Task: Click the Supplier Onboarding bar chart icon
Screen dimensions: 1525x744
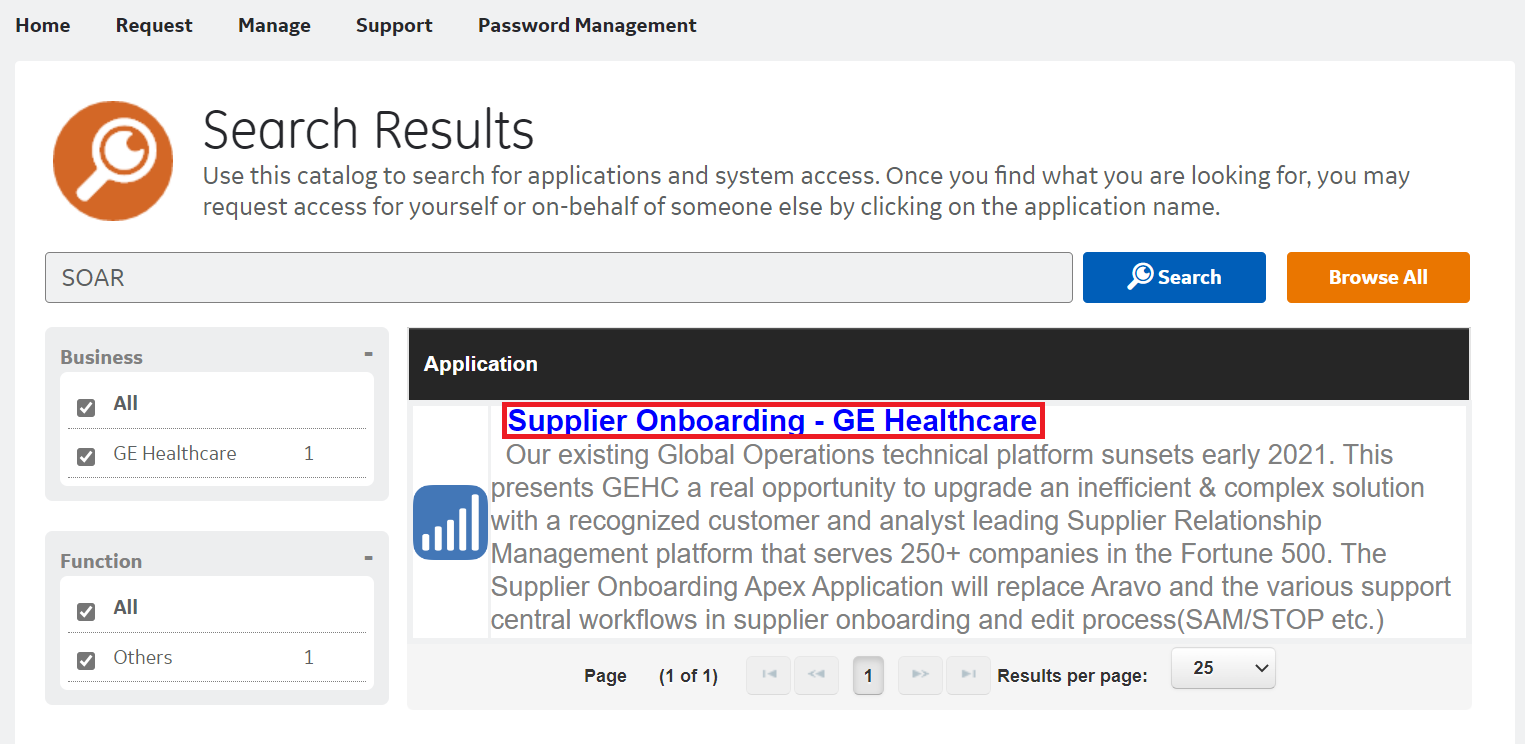Action: click(x=449, y=521)
